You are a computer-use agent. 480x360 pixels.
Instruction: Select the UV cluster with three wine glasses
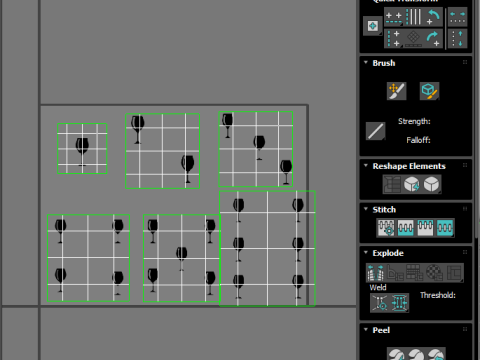(256, 149)
